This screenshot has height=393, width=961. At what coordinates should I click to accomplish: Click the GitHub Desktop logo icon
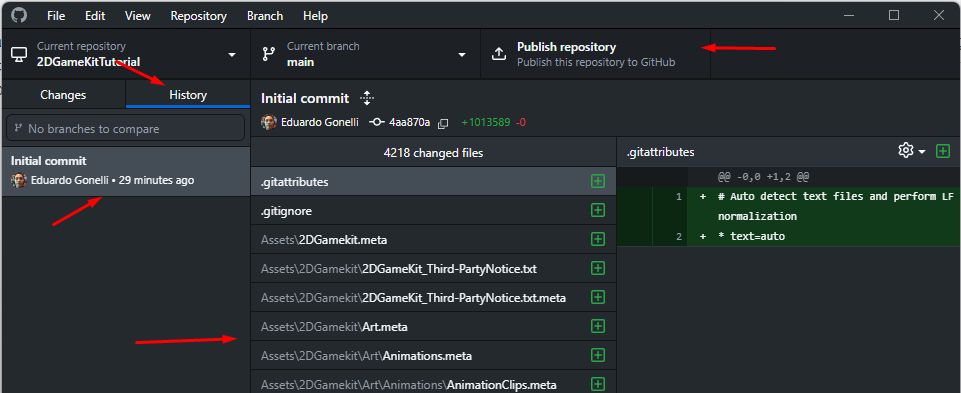pos(20,15)
